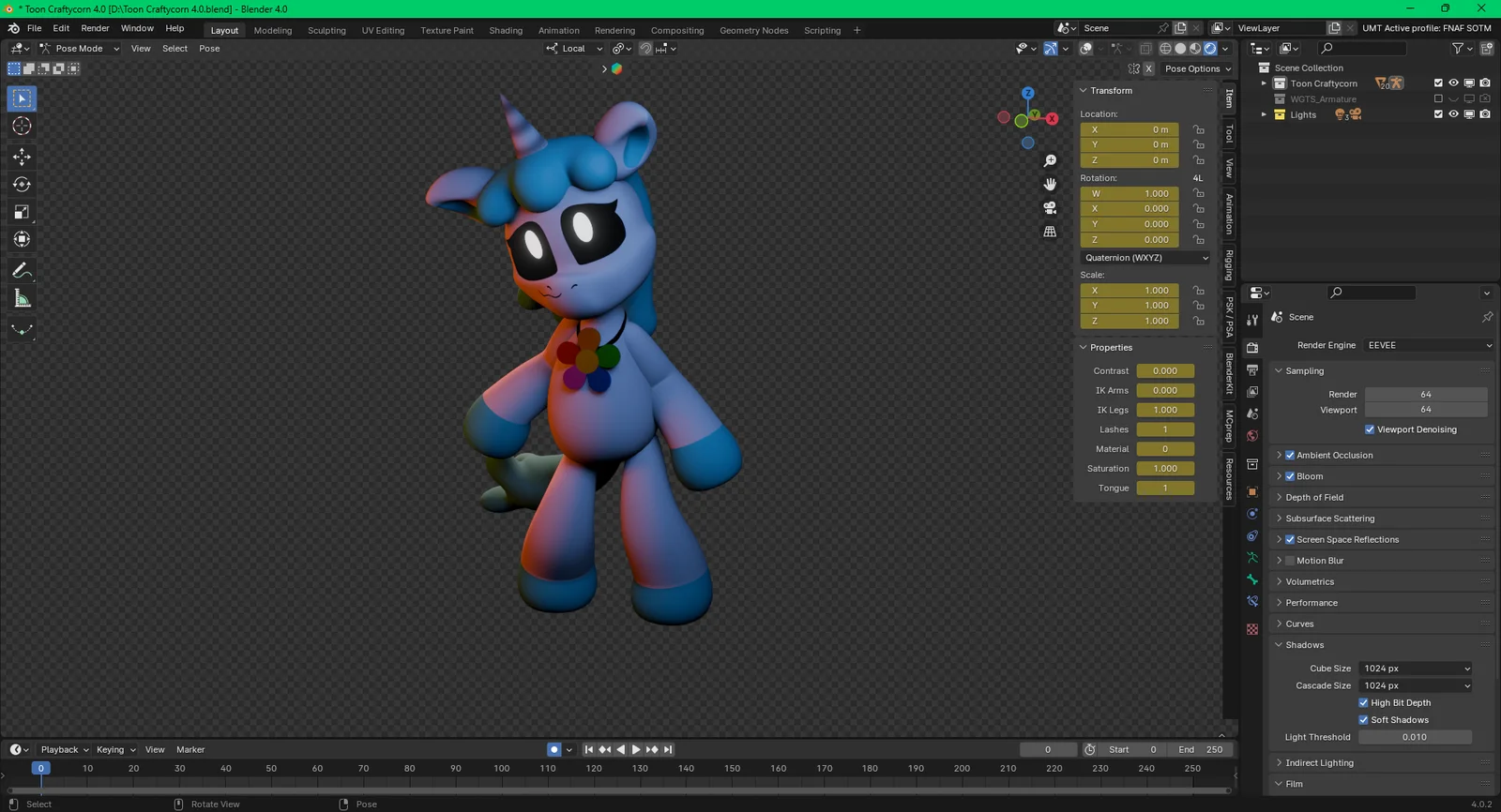This screenshot has width=1501, height=812.
Task: Select the Cursor tool in the toolbar
Action: coord(22,127)
